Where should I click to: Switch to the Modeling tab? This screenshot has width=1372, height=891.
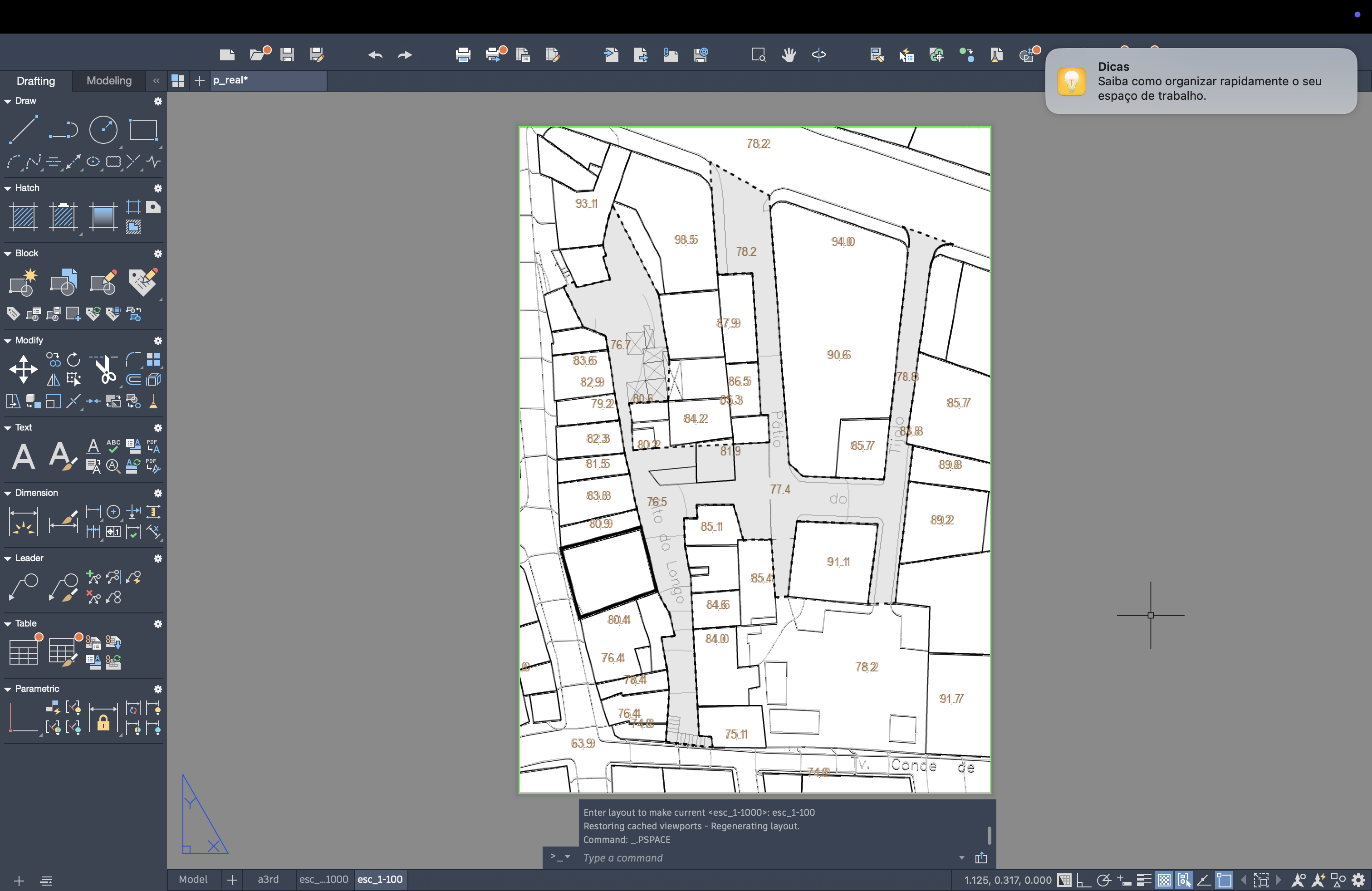click(x=109, y=81)
